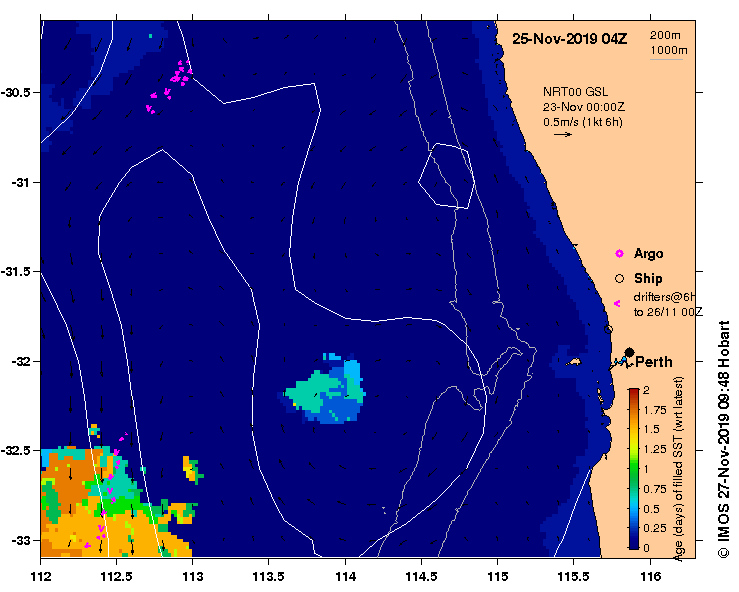Click the 0.5m/s (1kt 6h) scale text
Screen dimensions: 739x592
583,122
